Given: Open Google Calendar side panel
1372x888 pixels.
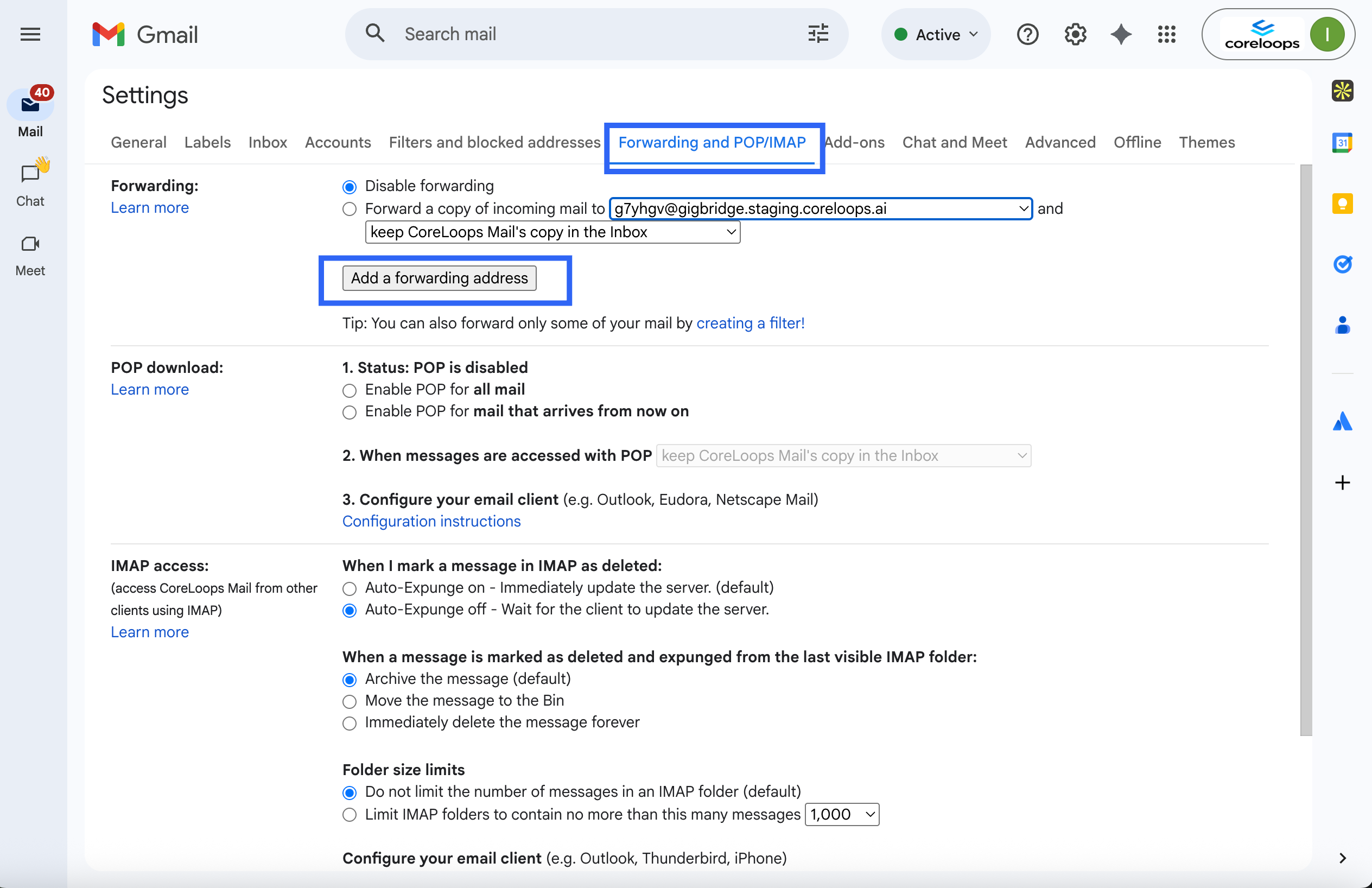Looking at the screenshot, I should [x=1342, y=142].
